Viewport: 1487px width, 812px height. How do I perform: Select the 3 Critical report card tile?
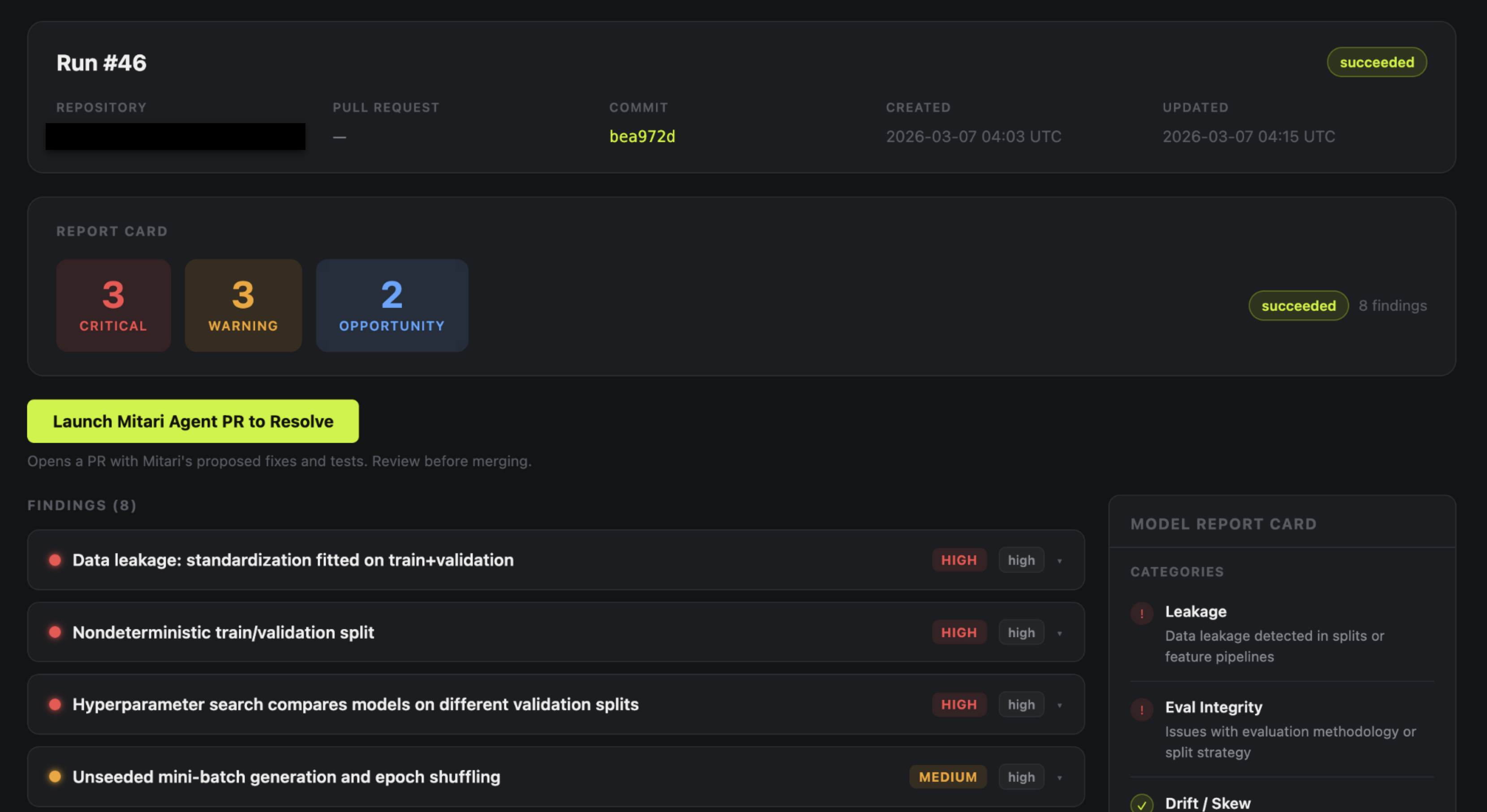tap(113, 305)
